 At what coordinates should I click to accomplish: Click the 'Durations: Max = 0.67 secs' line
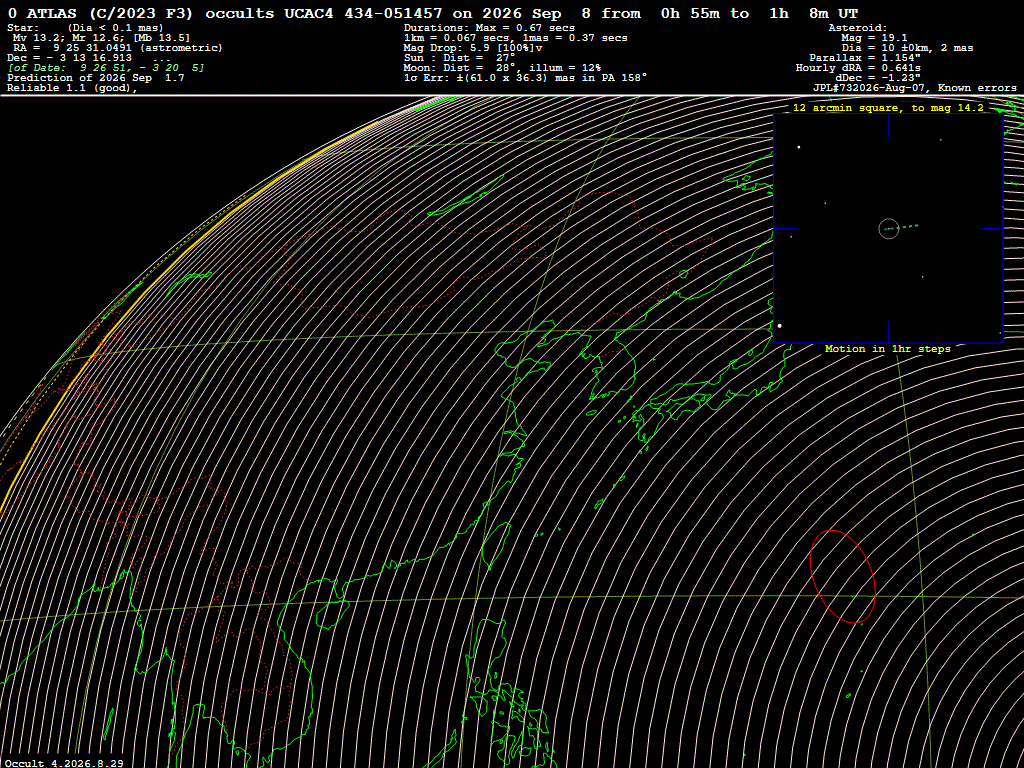click(x=489, y=28)
